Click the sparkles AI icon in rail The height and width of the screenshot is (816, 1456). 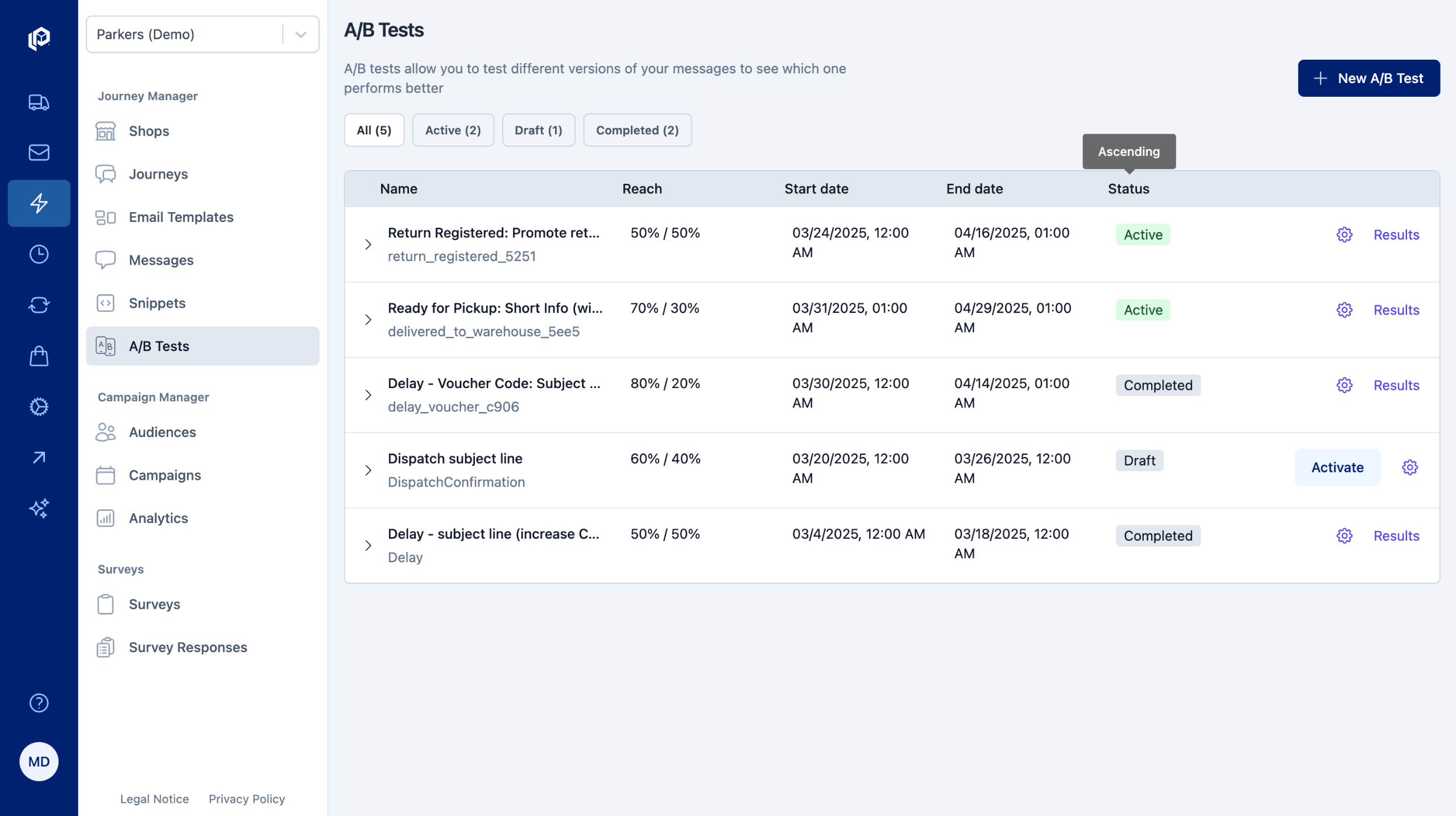point(39,508)
